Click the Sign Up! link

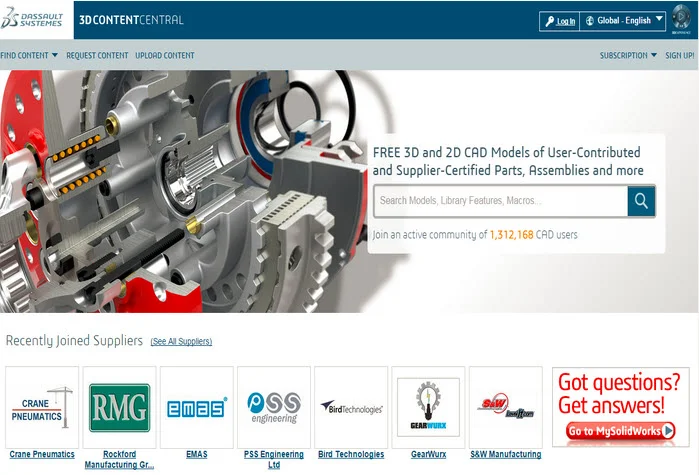pos(679,55)
